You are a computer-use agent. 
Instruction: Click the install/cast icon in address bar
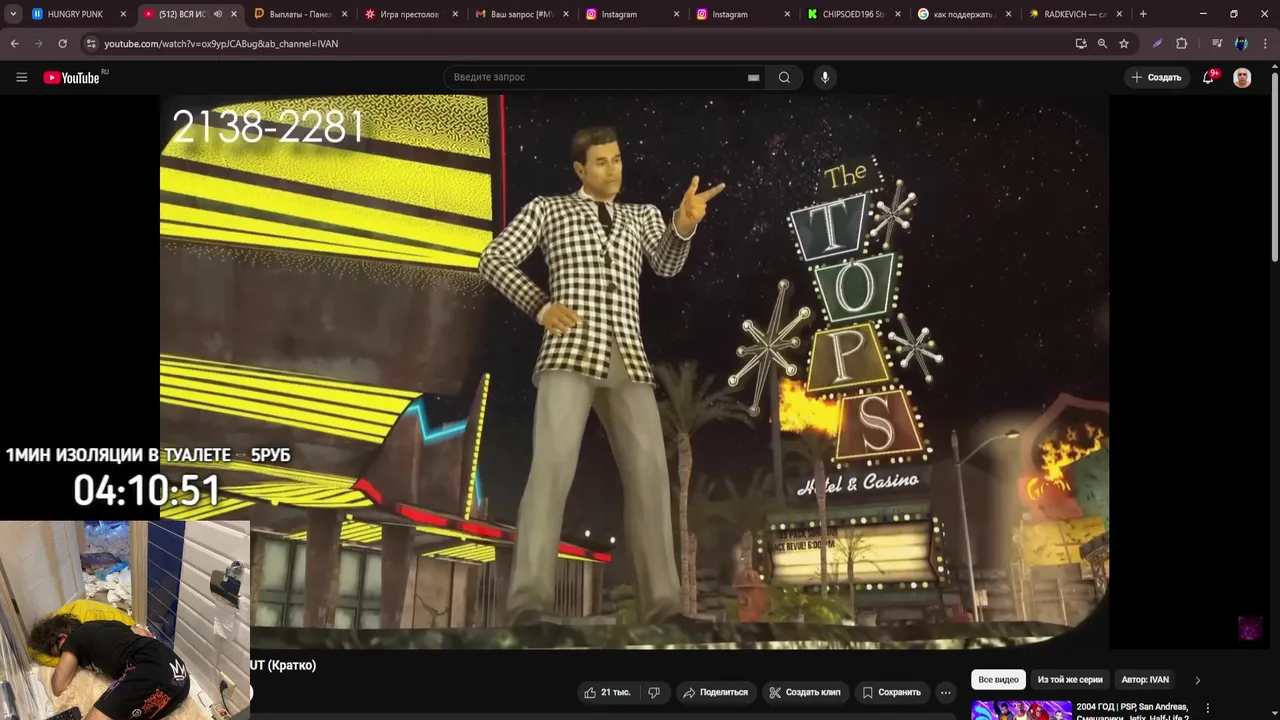(x=1081, y=44)
